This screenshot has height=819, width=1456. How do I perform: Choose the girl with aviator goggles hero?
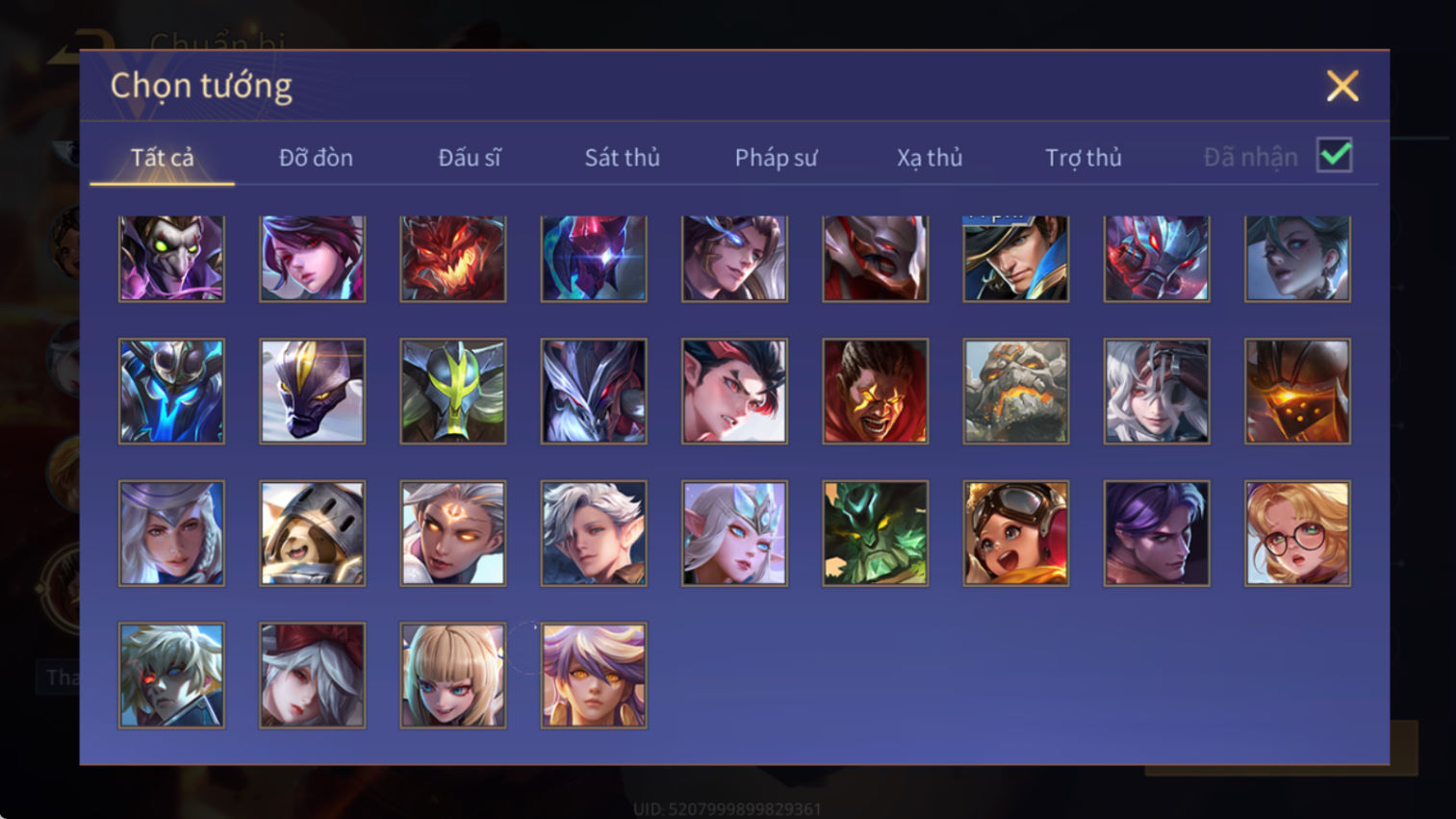[x=1016, y=533]
